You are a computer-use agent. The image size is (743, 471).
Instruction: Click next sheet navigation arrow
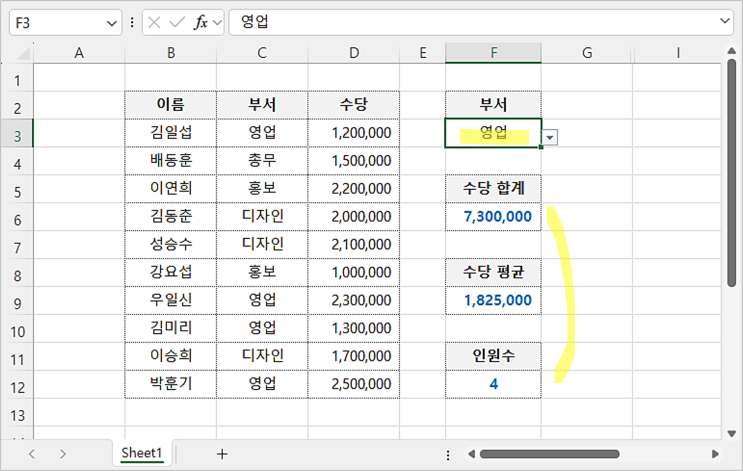(63, 454)
